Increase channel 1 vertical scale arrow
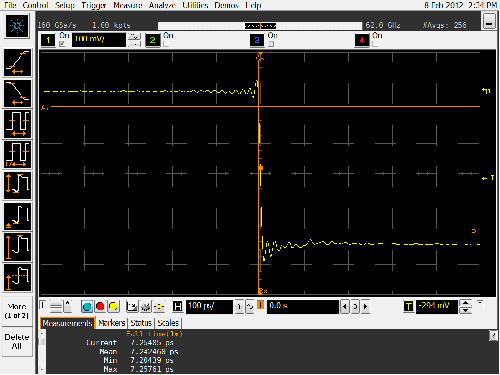 (134, 36)
